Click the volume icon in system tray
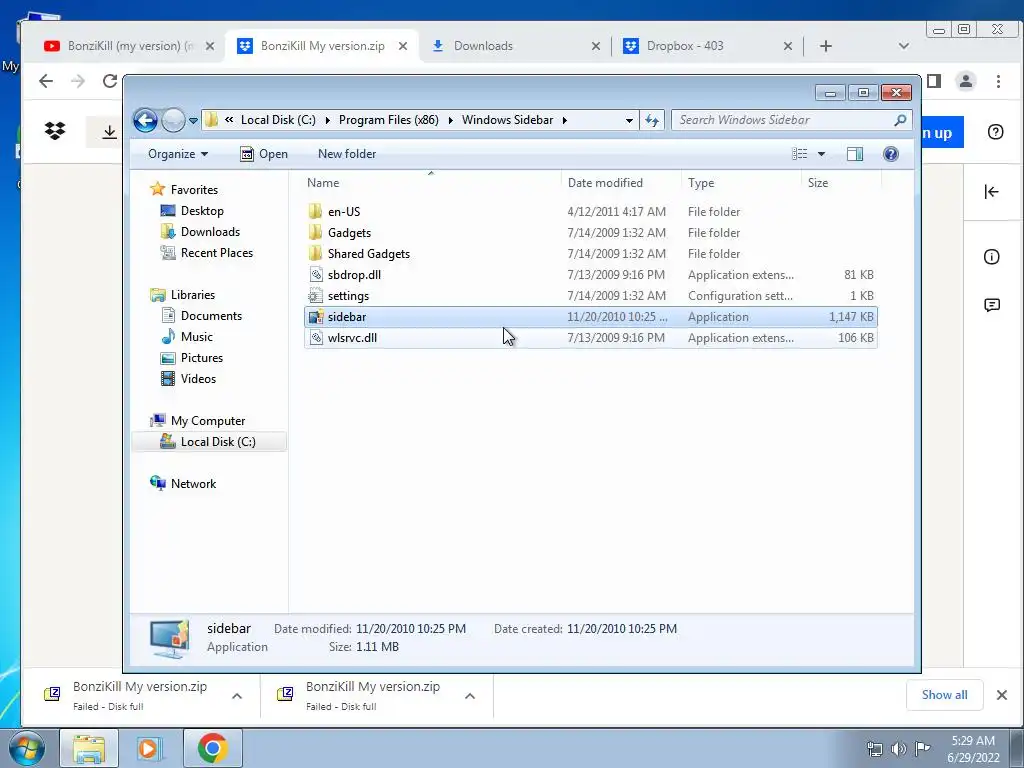The image size is (1024, 768). click(899, 748)
